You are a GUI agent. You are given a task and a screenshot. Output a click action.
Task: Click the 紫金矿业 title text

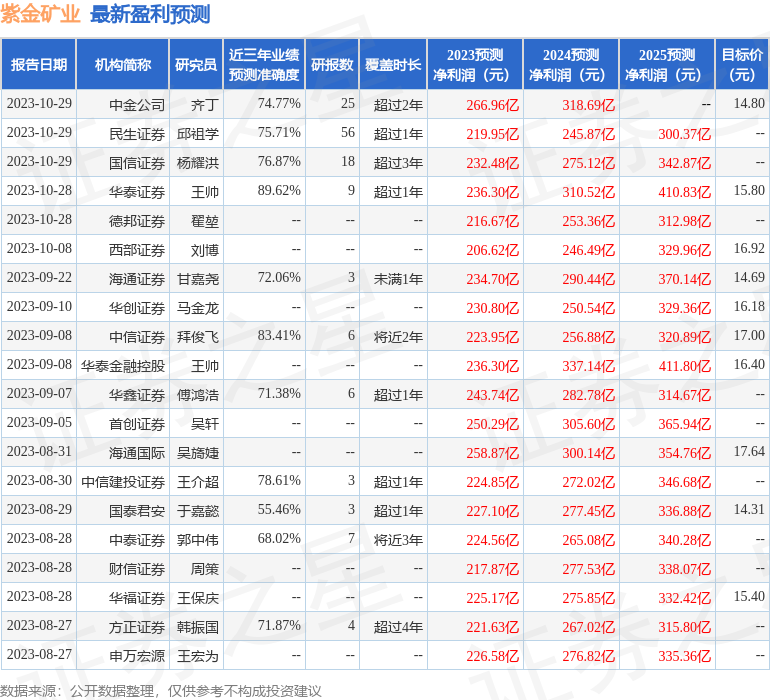40,14
